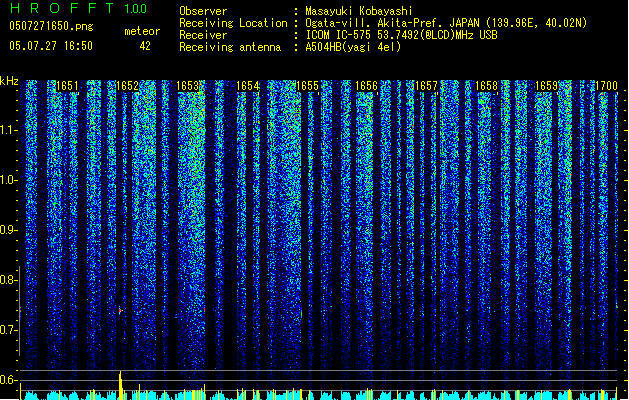Click the 0.8 kHz axis label
Viewport: 629px width, 400px height.
coord(8,280)
